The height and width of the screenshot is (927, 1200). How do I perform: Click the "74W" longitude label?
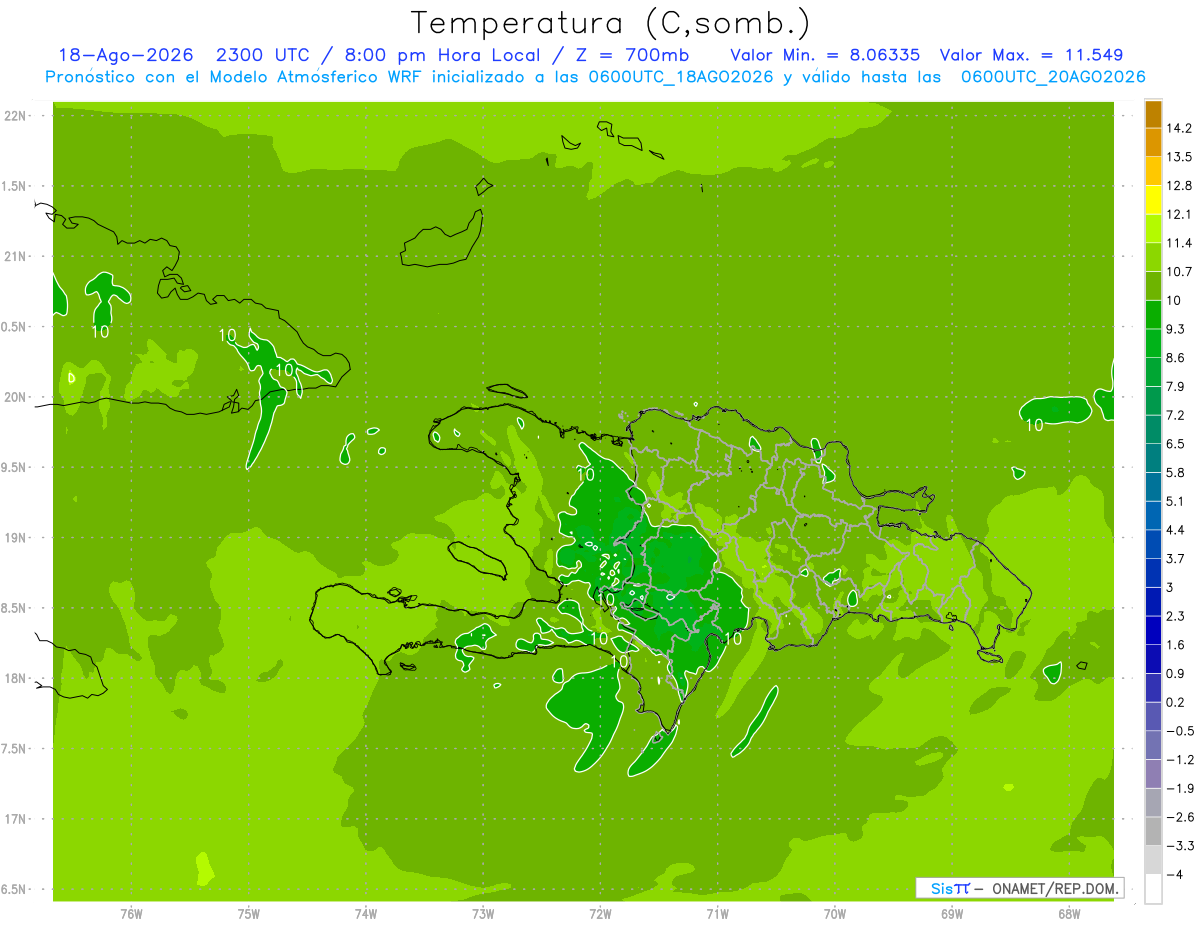pos(366,914)
